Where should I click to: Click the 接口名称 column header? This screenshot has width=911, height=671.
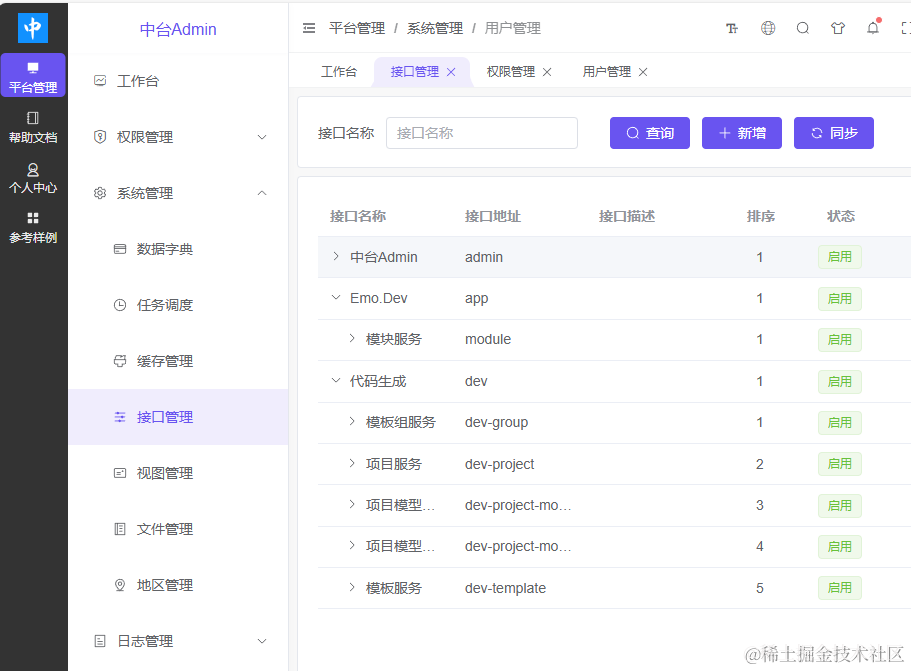[x=358, y=216]
